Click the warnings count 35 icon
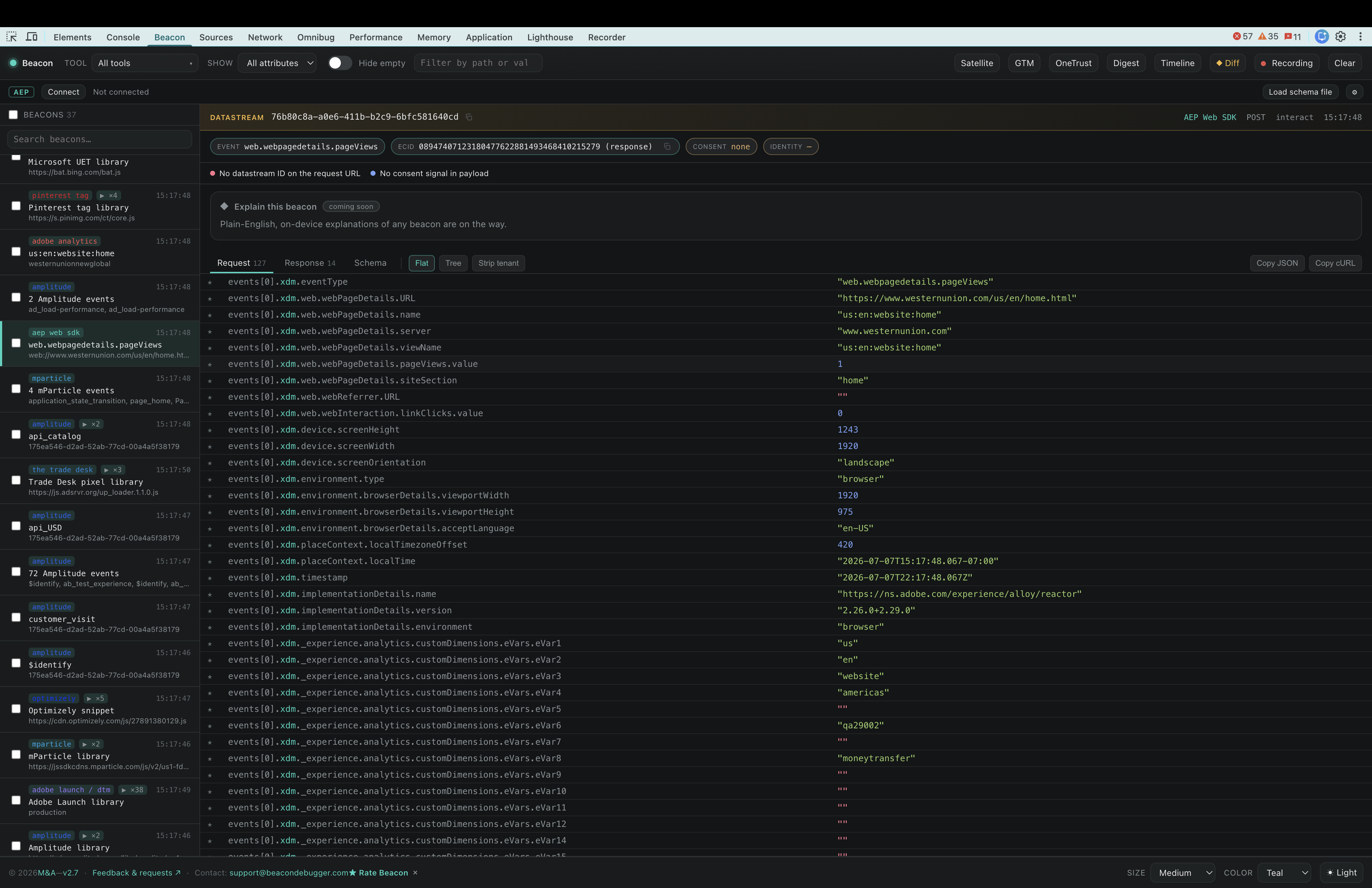 coord(1268,36)
